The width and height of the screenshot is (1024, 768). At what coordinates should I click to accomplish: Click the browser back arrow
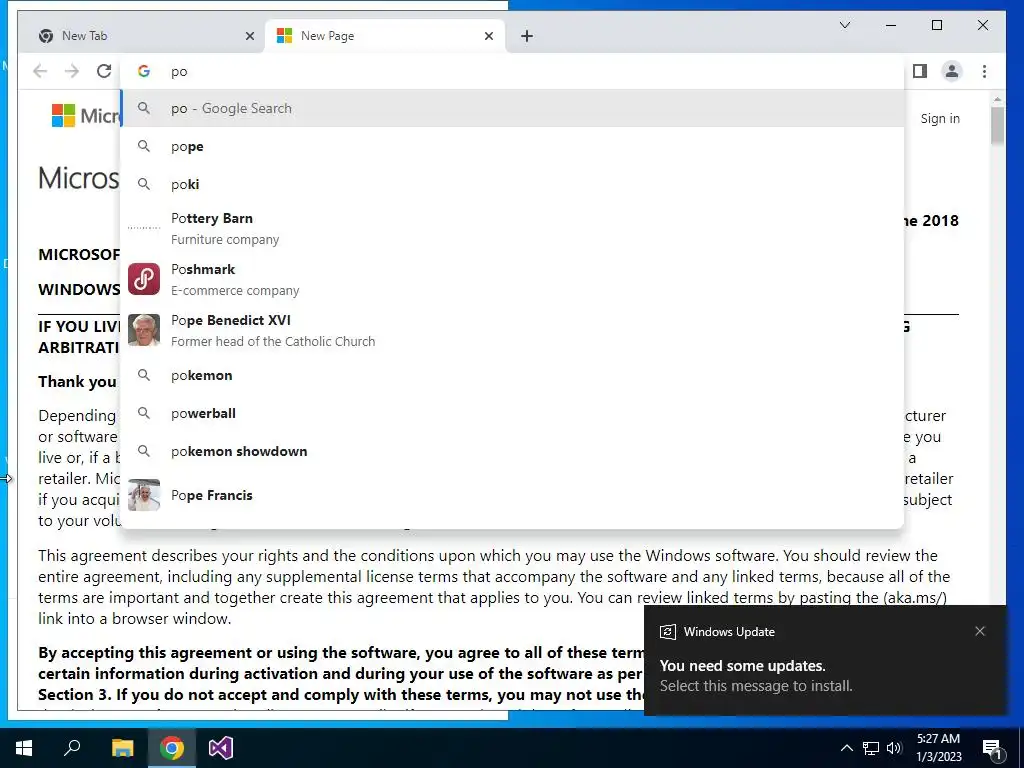(40, 71)
